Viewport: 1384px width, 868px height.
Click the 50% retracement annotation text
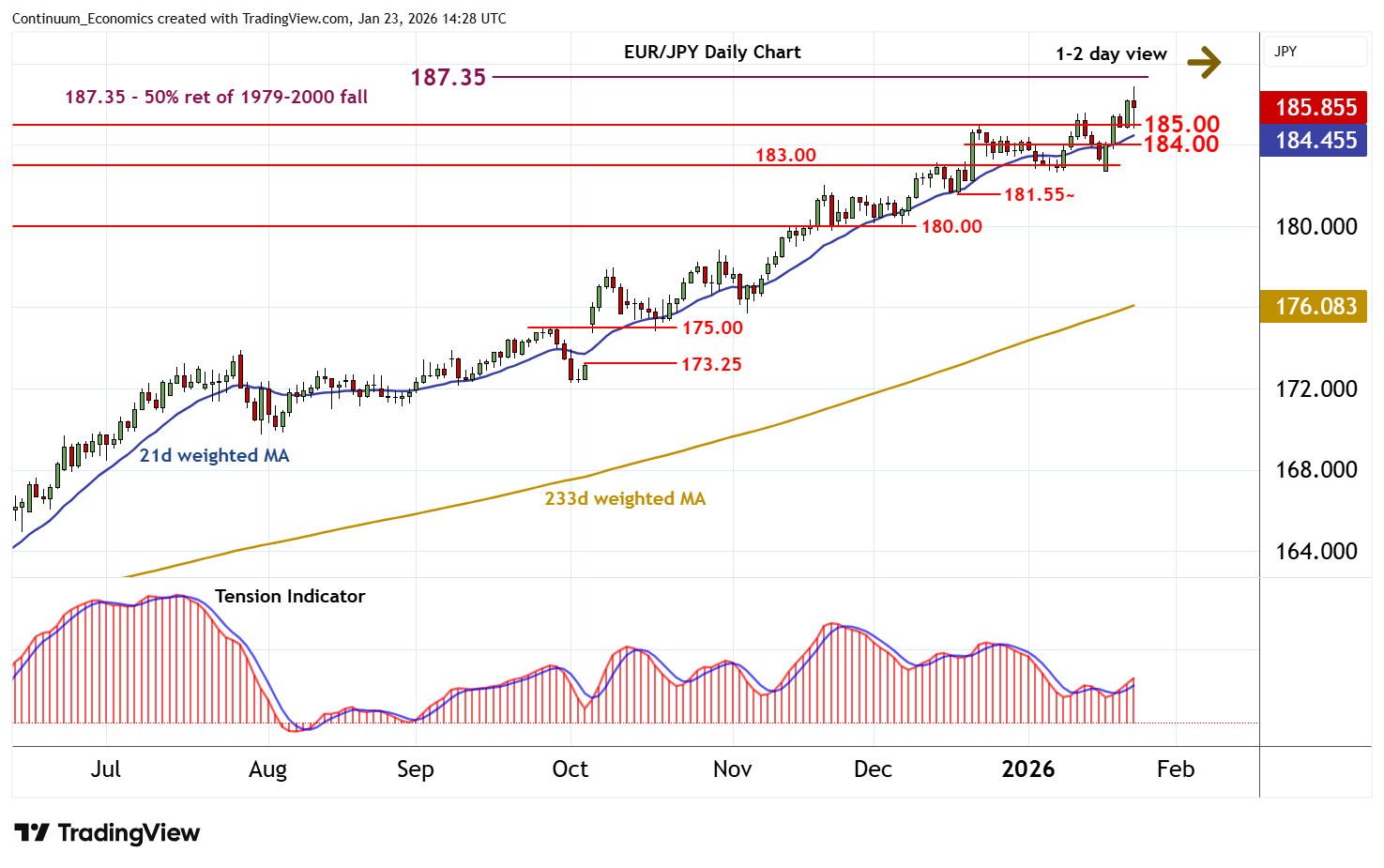pos(216,98)
